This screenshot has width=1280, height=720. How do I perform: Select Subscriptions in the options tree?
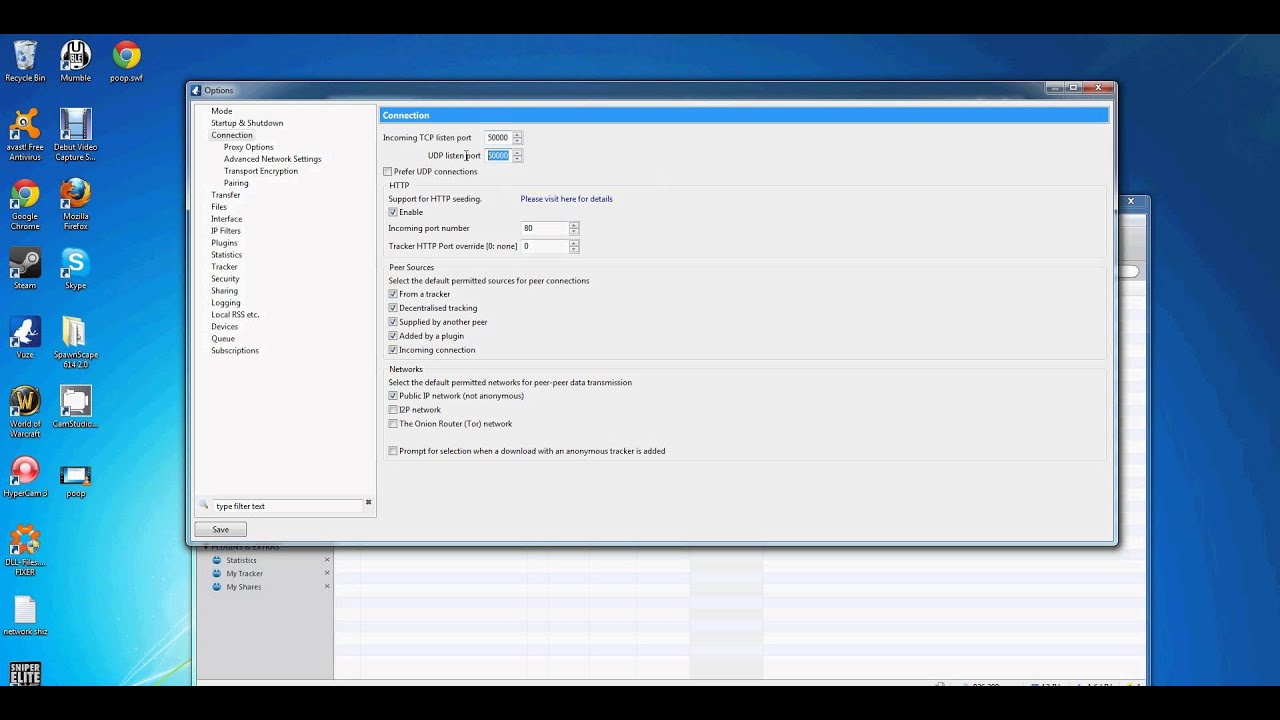(235, 351)
